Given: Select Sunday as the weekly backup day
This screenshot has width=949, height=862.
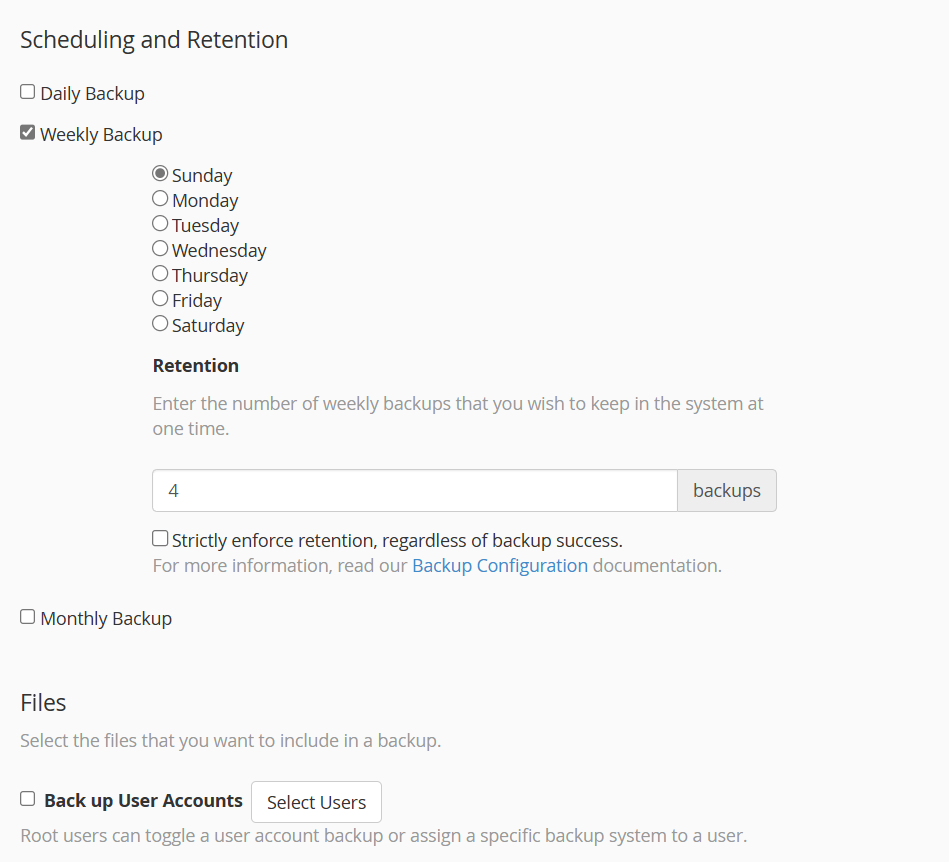Looking at the screenshot, I should click(x=160, y=174).
